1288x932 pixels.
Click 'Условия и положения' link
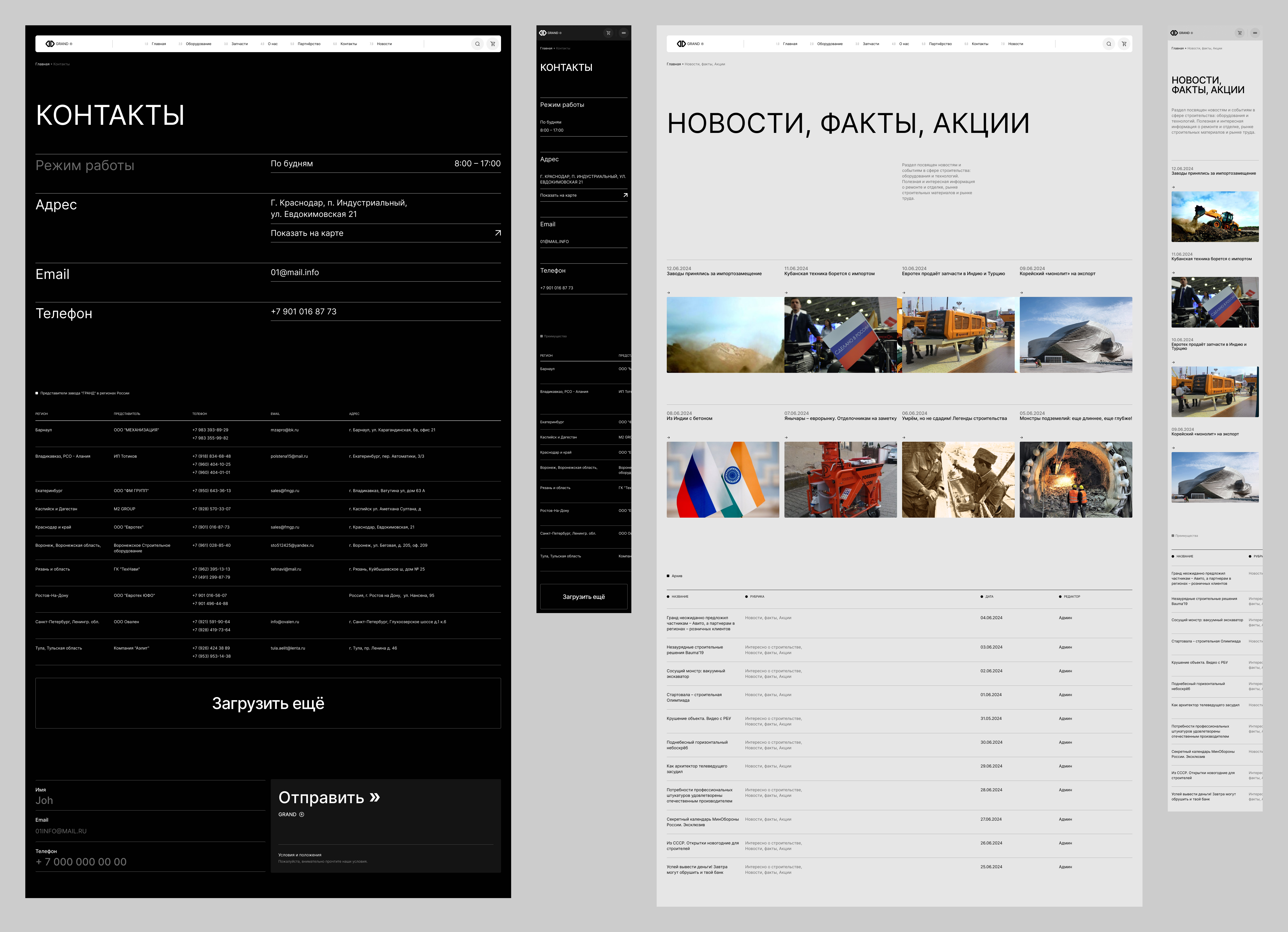tap(300, 855)
